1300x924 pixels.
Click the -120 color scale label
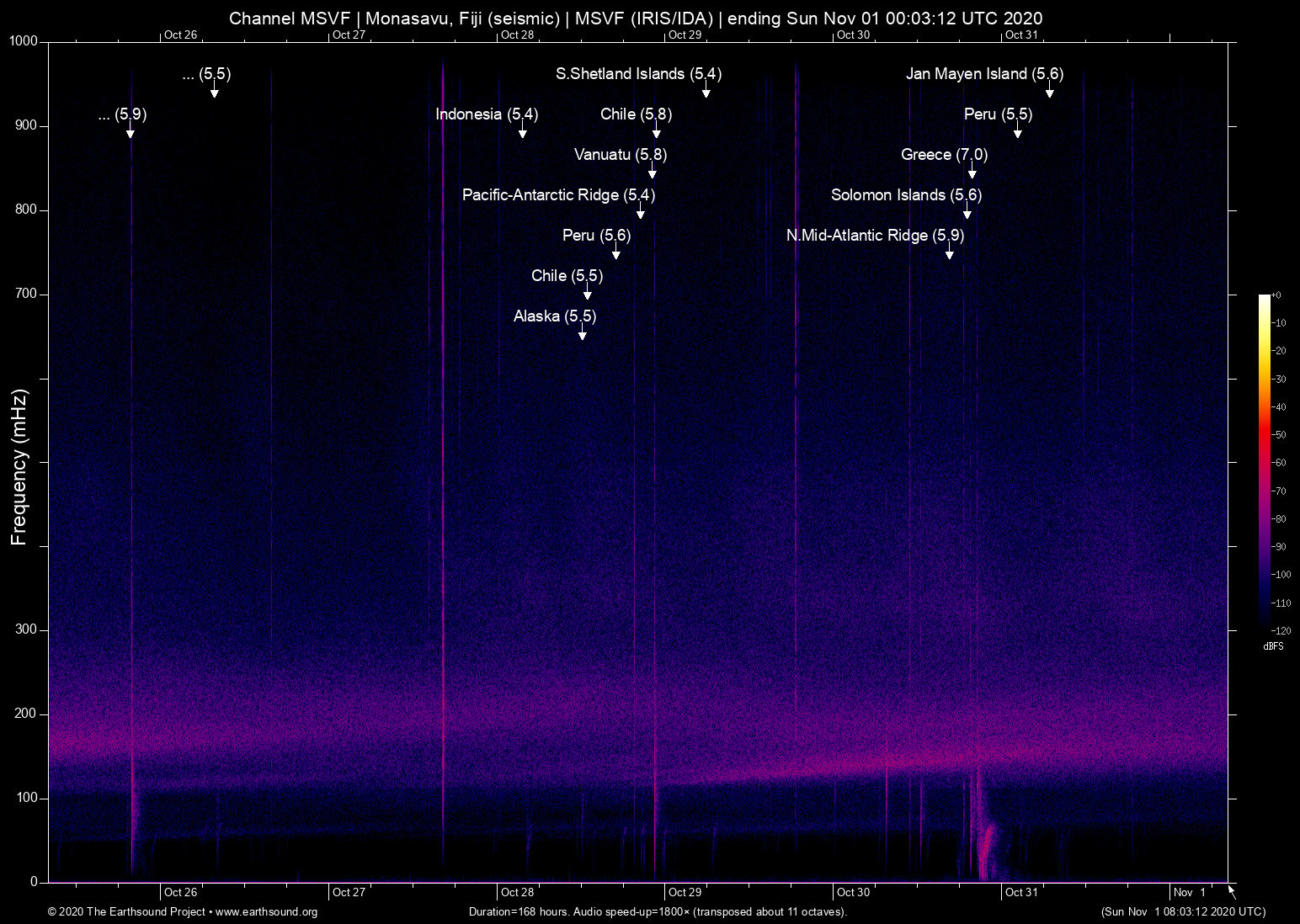click(x=1281, y=630)
